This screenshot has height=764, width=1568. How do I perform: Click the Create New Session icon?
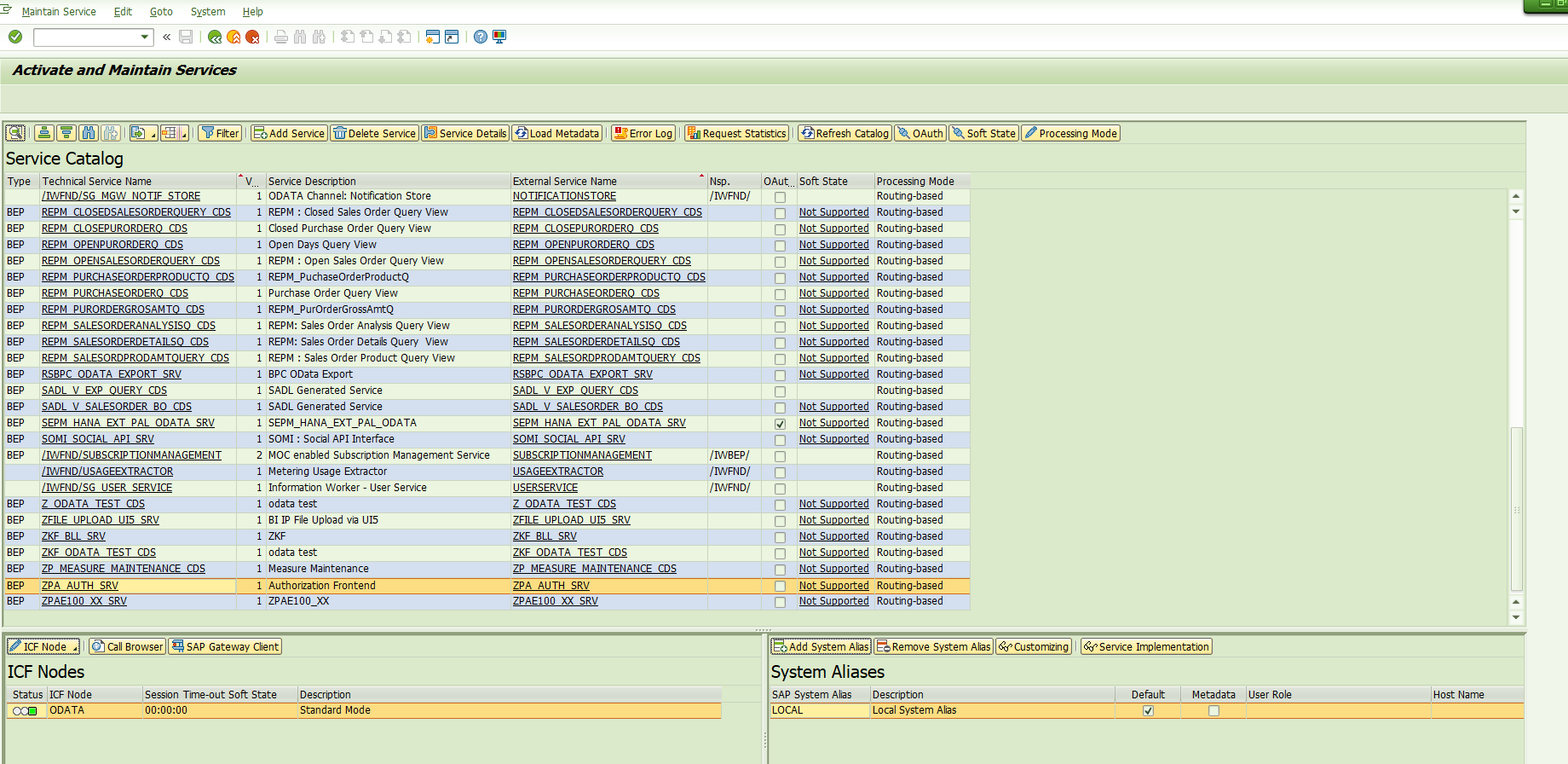[433, 37]
